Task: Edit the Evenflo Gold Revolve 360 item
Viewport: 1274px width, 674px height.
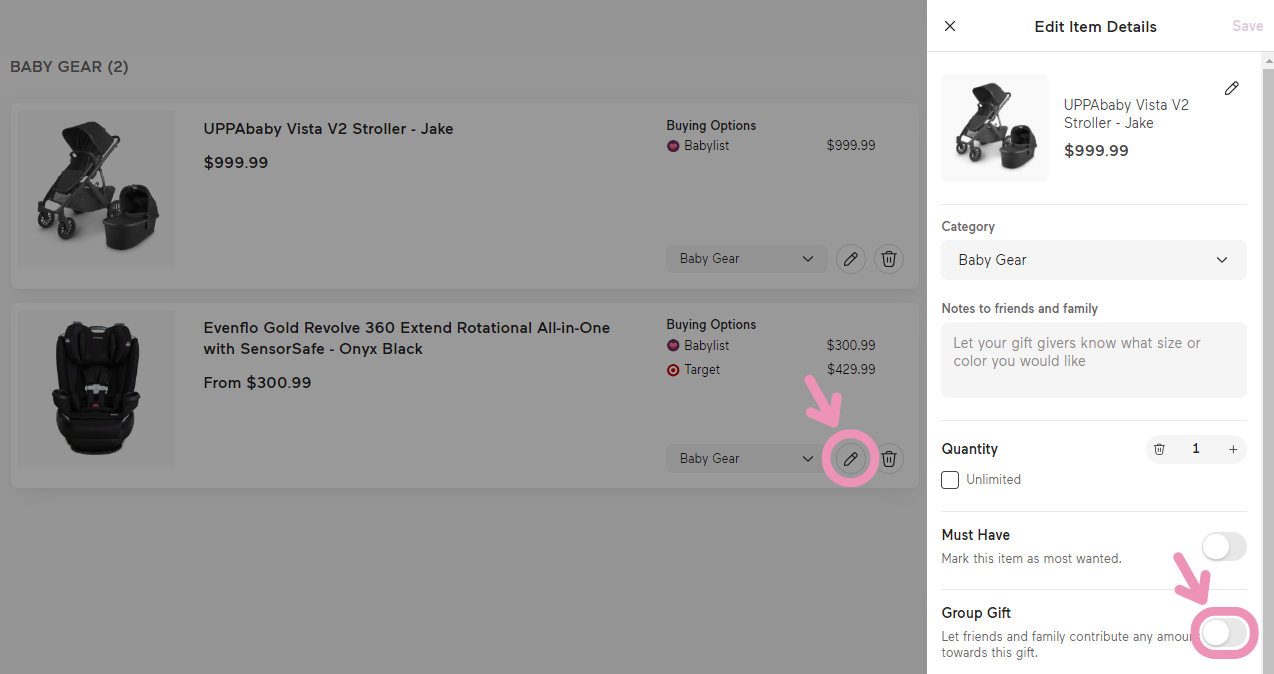Action: click(x=851, y=459)
